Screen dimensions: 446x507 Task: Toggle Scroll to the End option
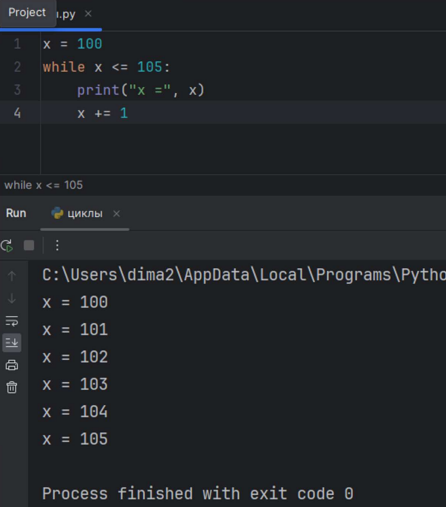[x=12, y=343]
